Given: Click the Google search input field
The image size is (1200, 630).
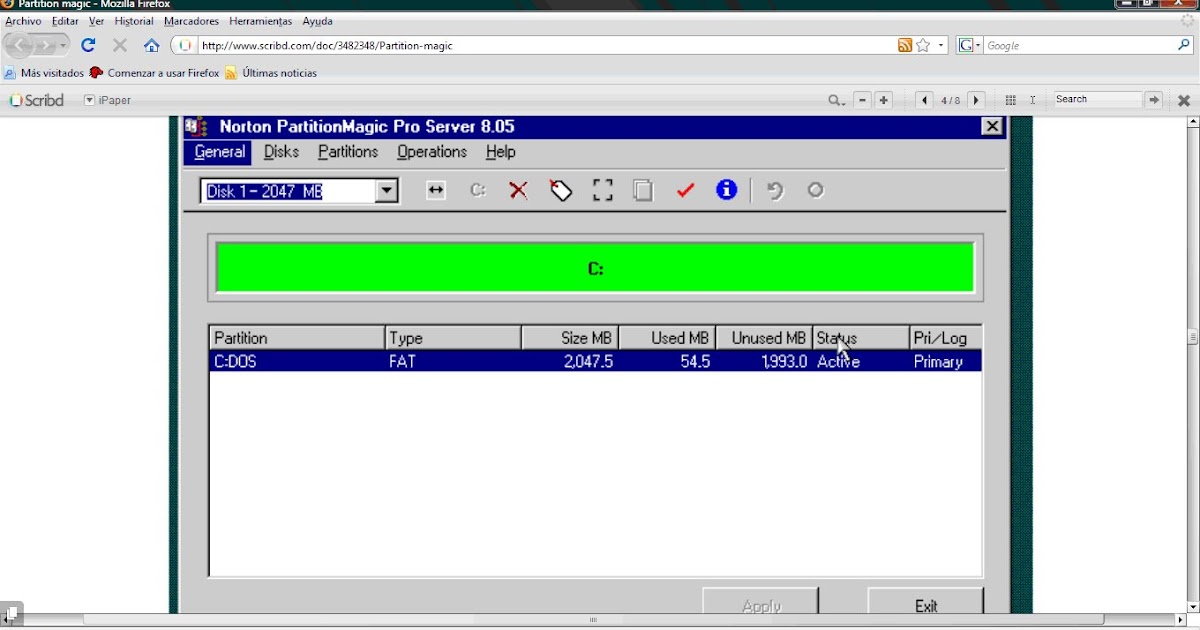Looking at the screenshot, I should coord(1080,45).
